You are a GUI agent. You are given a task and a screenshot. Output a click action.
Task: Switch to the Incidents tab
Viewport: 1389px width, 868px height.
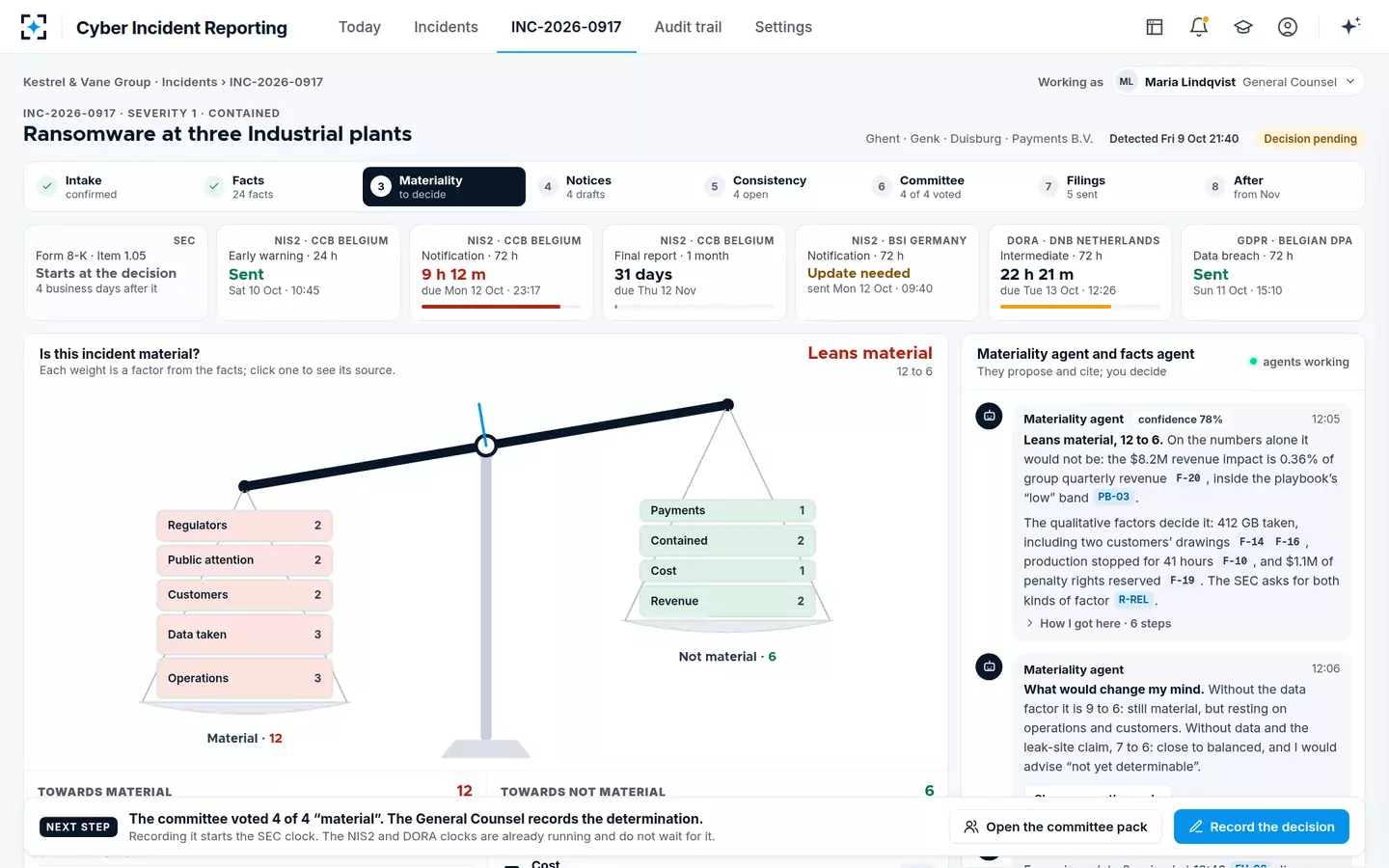(x=446, y=27)
